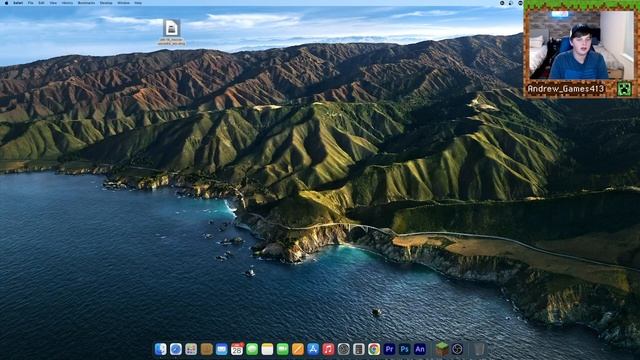This screenshot has width=640, height=360.
Task: Open Adobe Animate icon
Action: [x=420, y=349]
